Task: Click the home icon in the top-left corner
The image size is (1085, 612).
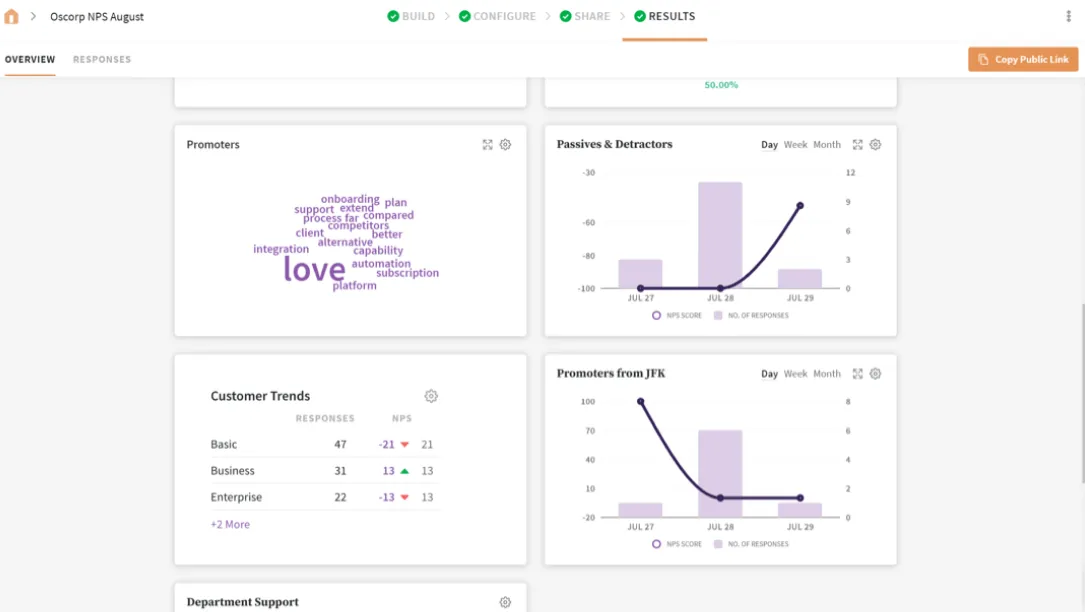Action: click(10, 15)
